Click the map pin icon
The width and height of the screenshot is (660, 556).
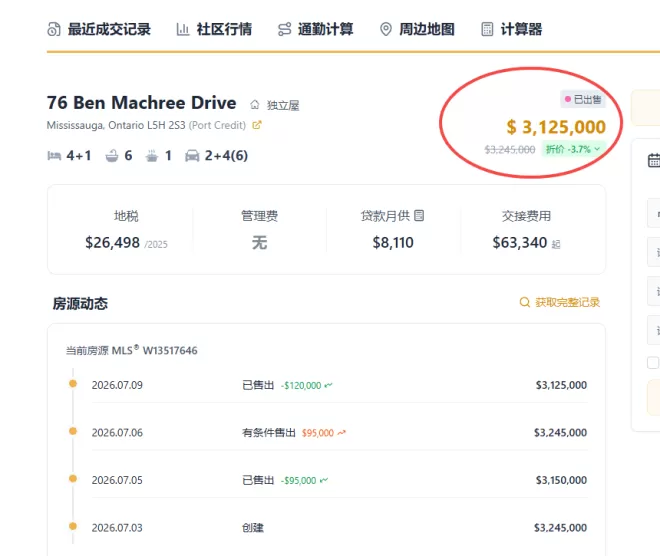click(386, 29)
